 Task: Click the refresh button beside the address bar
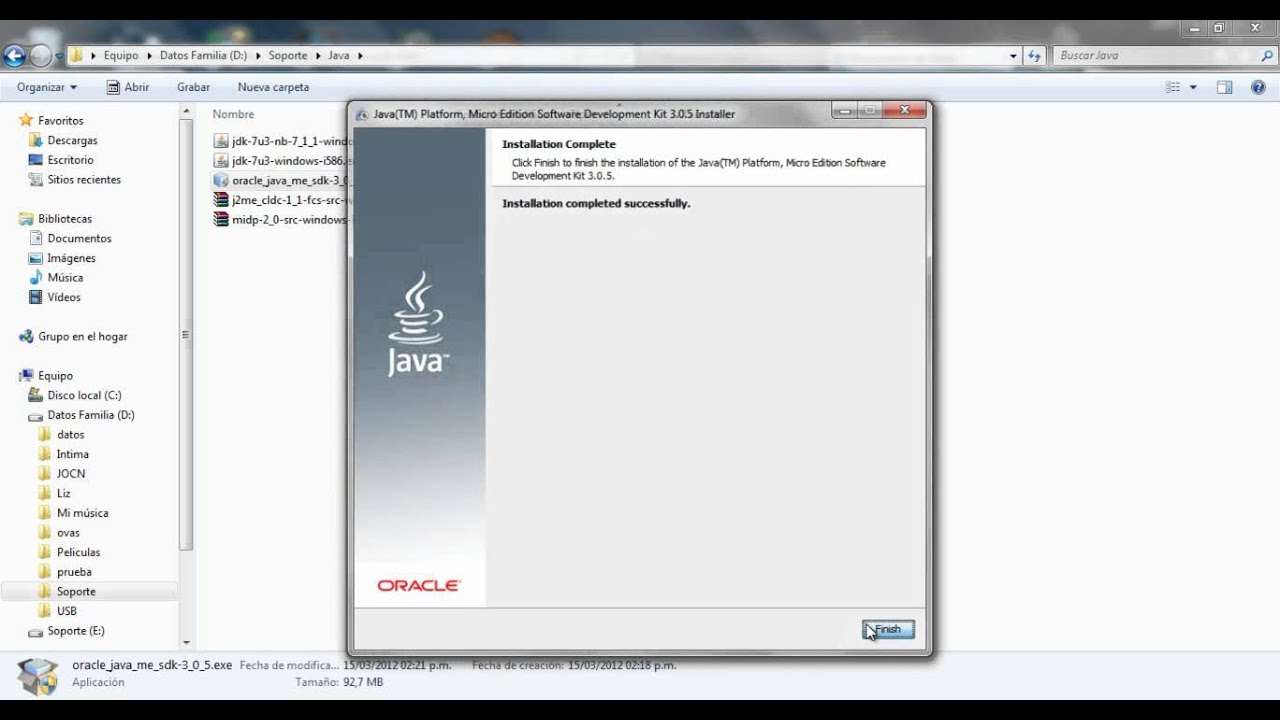[x=1035, y=56]
